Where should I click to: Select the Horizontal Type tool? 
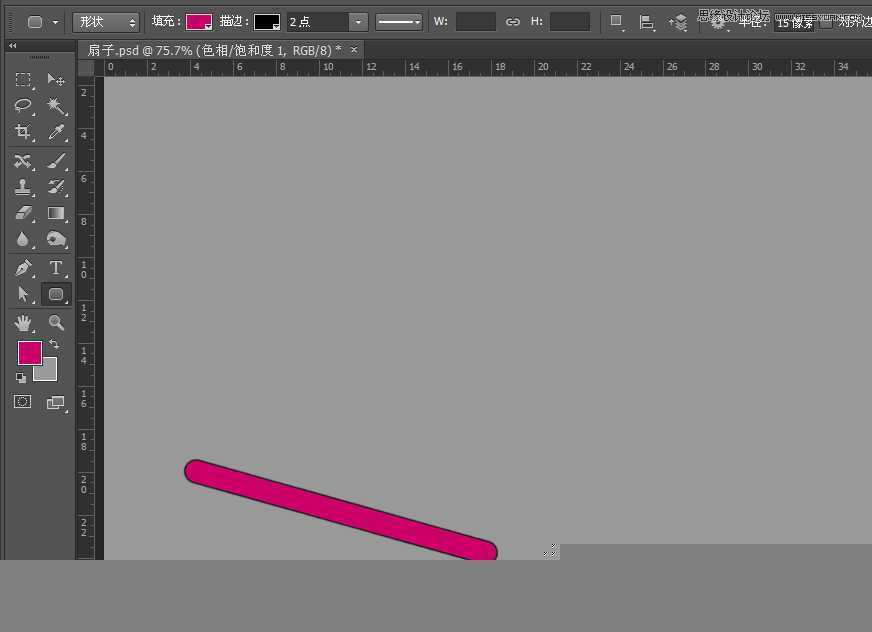56,268
